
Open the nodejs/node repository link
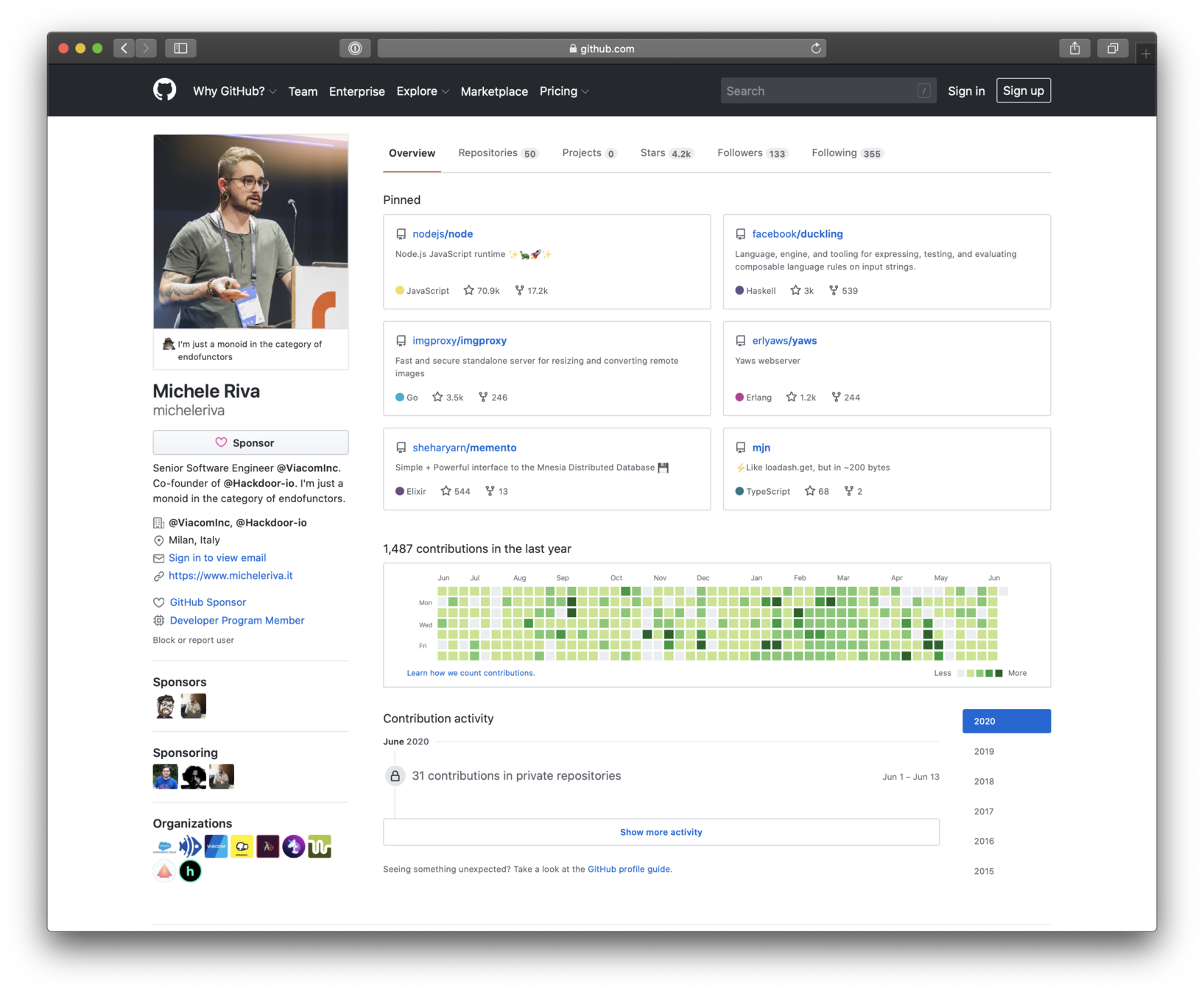(443, 234)
